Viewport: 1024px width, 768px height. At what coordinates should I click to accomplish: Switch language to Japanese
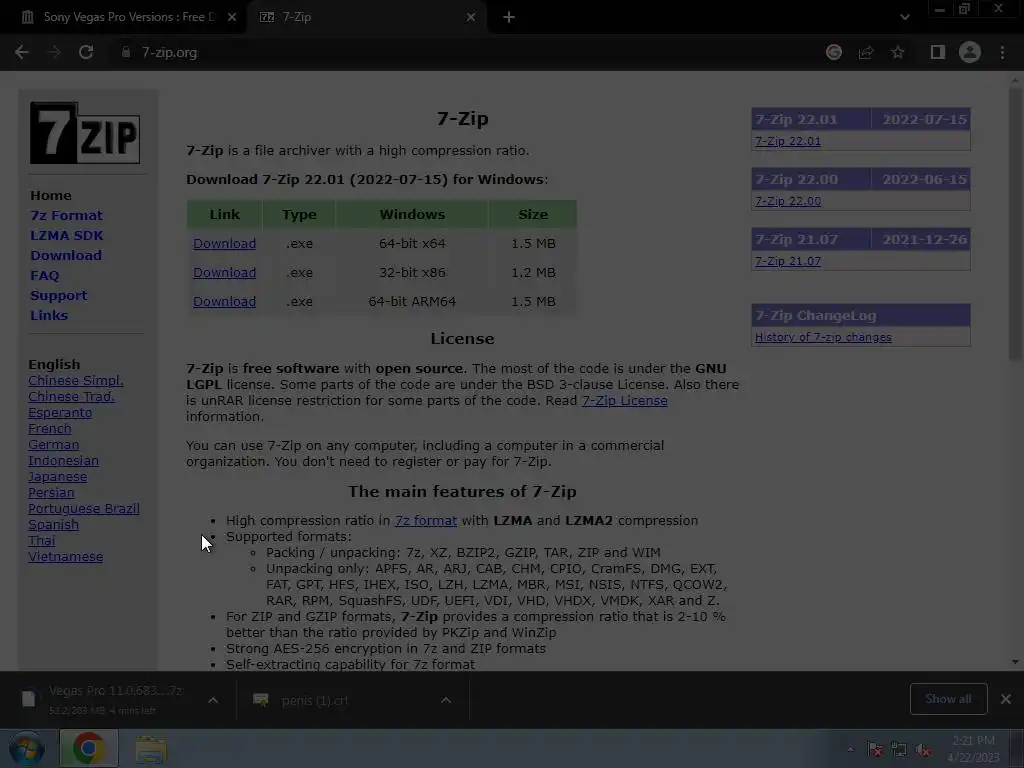point(57,477)
